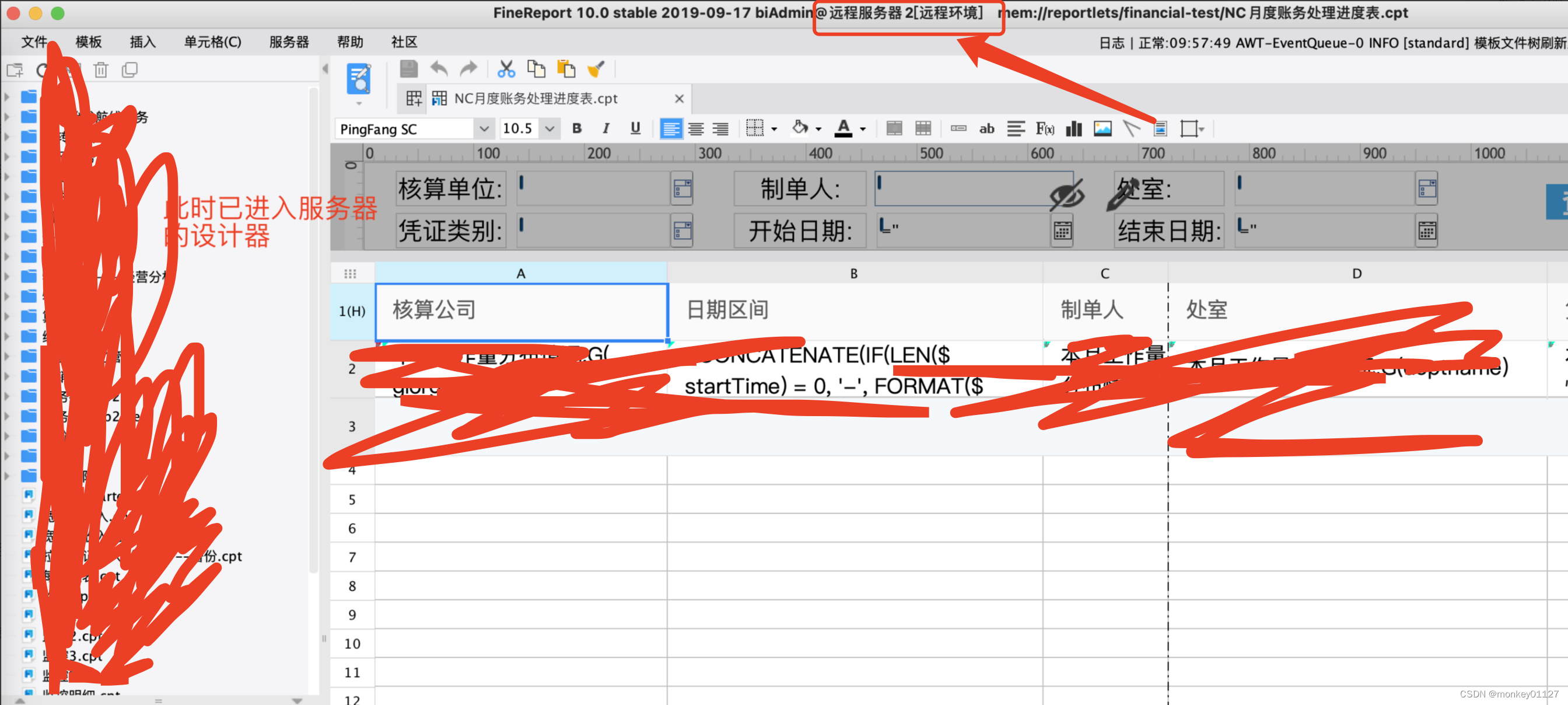This screenshot has width=1568, height=705.
Task: Open the cell border style dropdown arrow
Action: (773, 129)
